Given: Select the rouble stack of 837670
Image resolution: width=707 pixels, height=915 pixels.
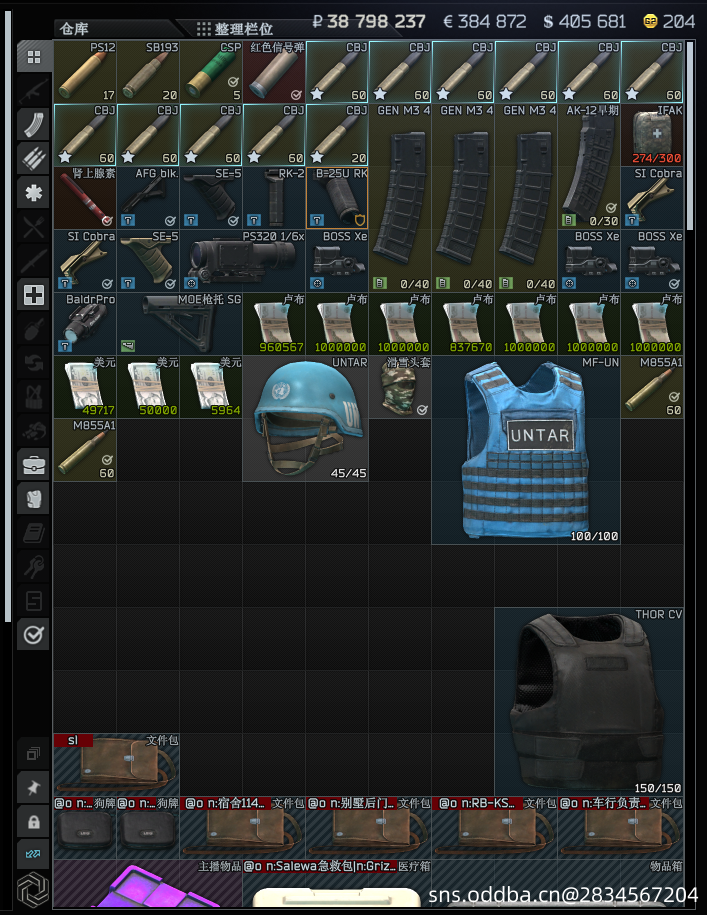Looking at the screenshot, I should coord(463,324).
